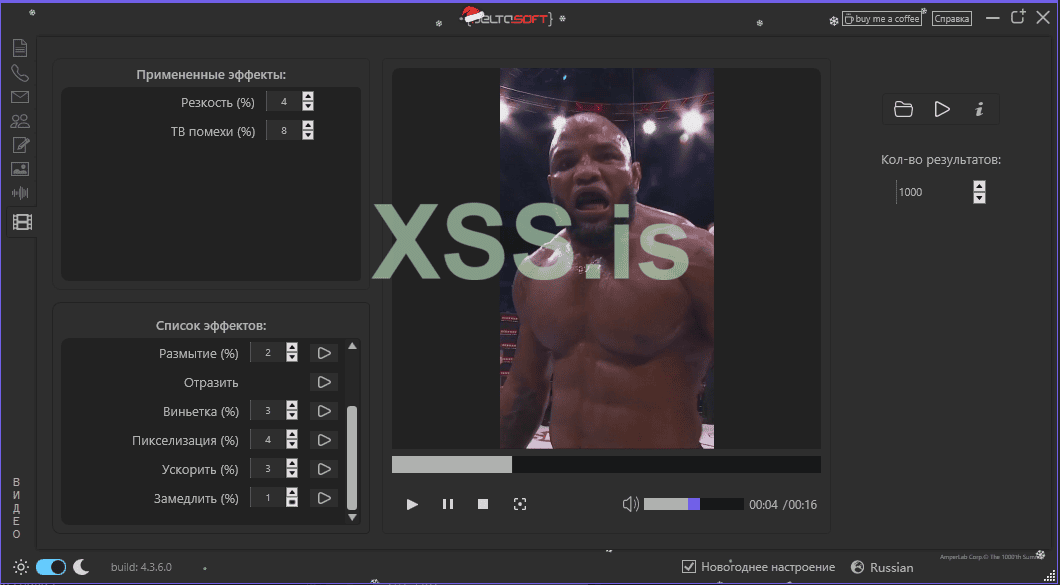The image size is (1060, 585).
Task: Apply the Размытие effect arrow
Action: (x=324, y=353)
